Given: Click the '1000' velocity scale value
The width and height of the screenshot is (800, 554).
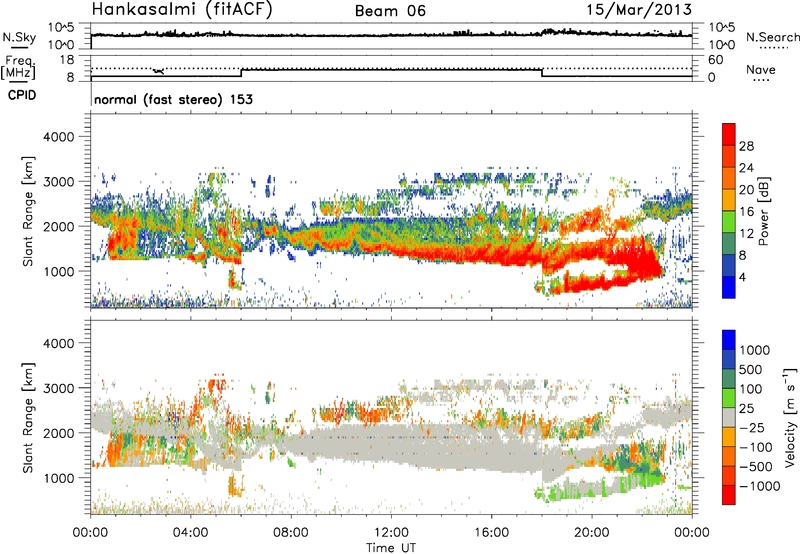Looking at the screenshot, I should click(x=754, y=350).
